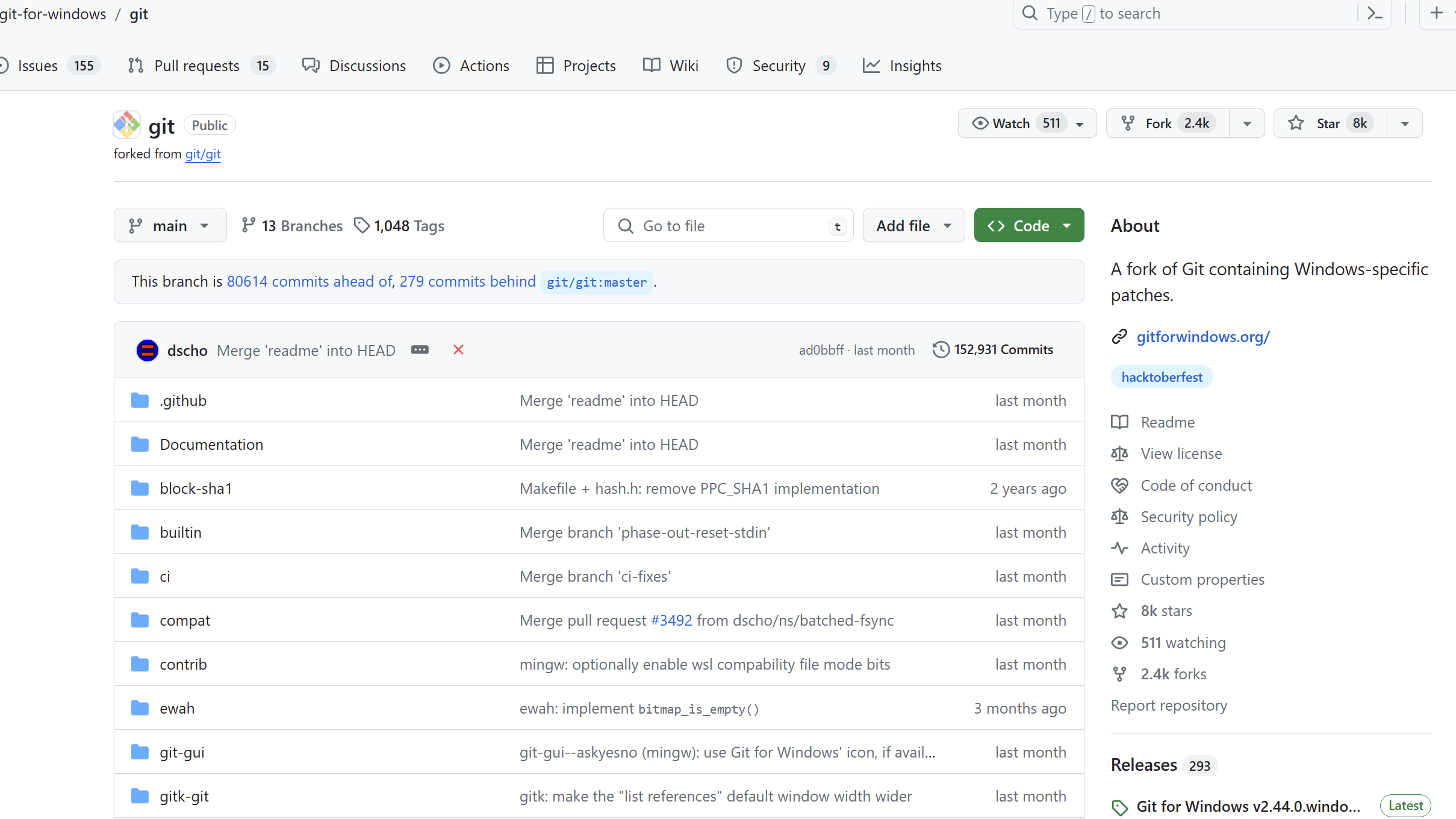
Task: Expand the main branch selector
Action: click(x=170, y=225)
